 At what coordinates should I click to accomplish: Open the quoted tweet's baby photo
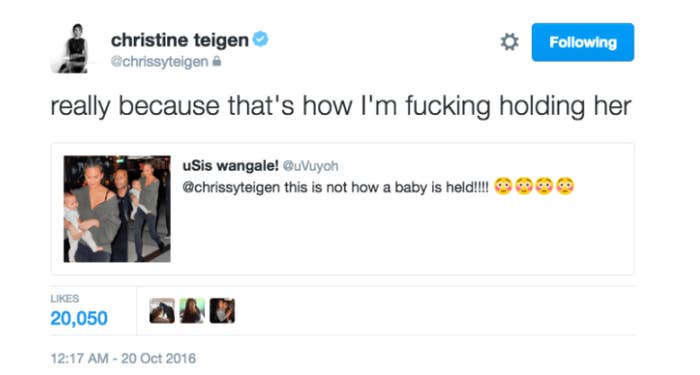117,208
